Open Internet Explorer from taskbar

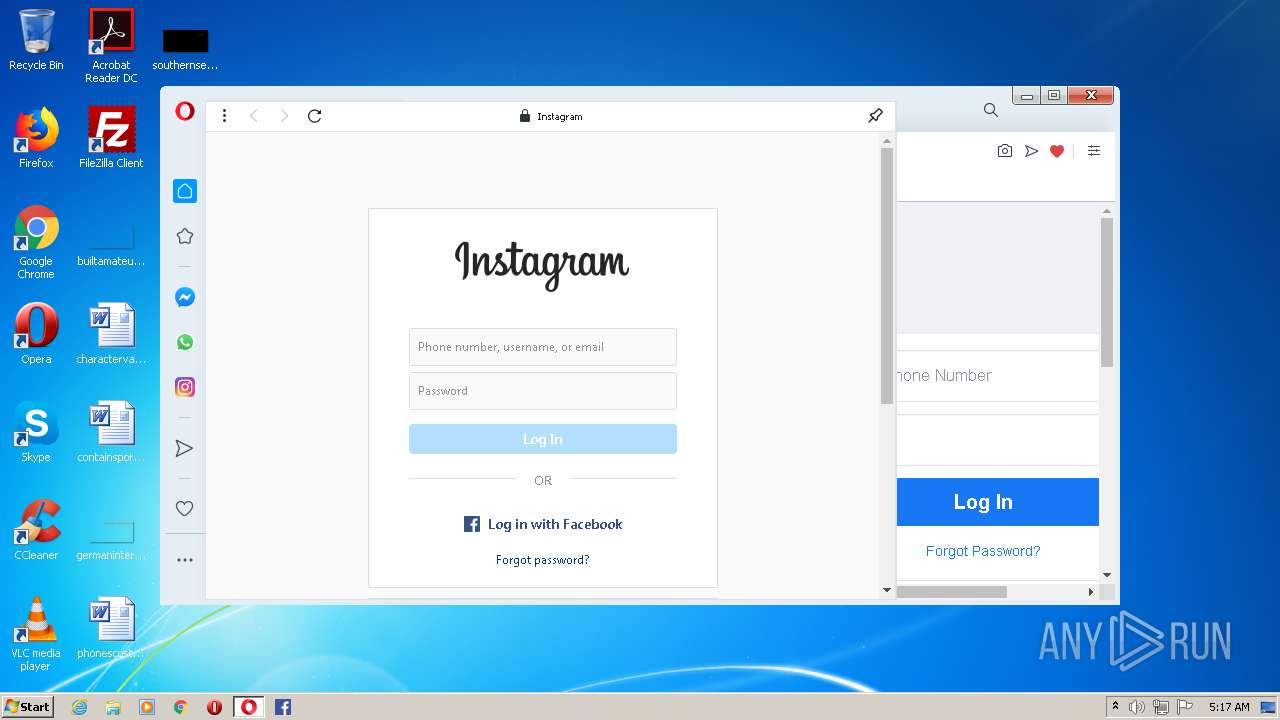[x=79, y=707]
